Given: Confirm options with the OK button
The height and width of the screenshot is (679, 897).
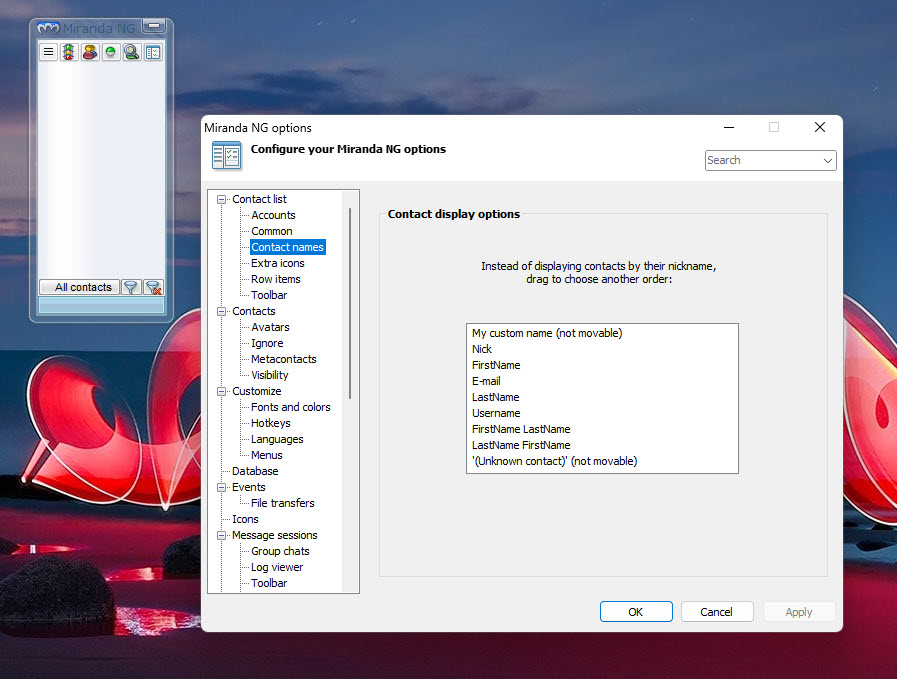Looking at the screenshot, I should point(636,612).
